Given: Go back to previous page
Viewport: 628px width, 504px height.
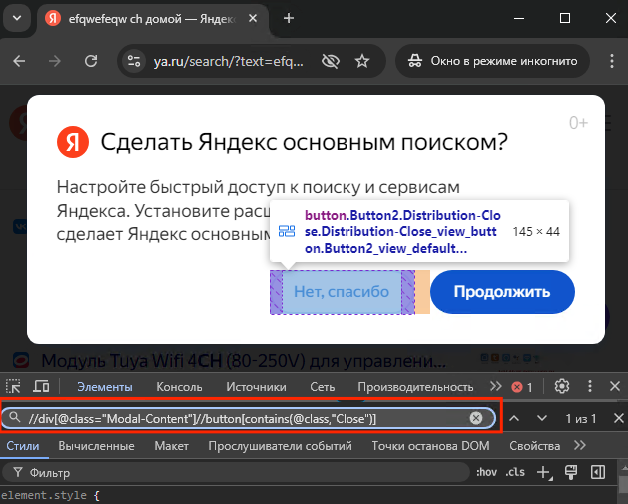Looking at the screenshot, I should 19,61.
